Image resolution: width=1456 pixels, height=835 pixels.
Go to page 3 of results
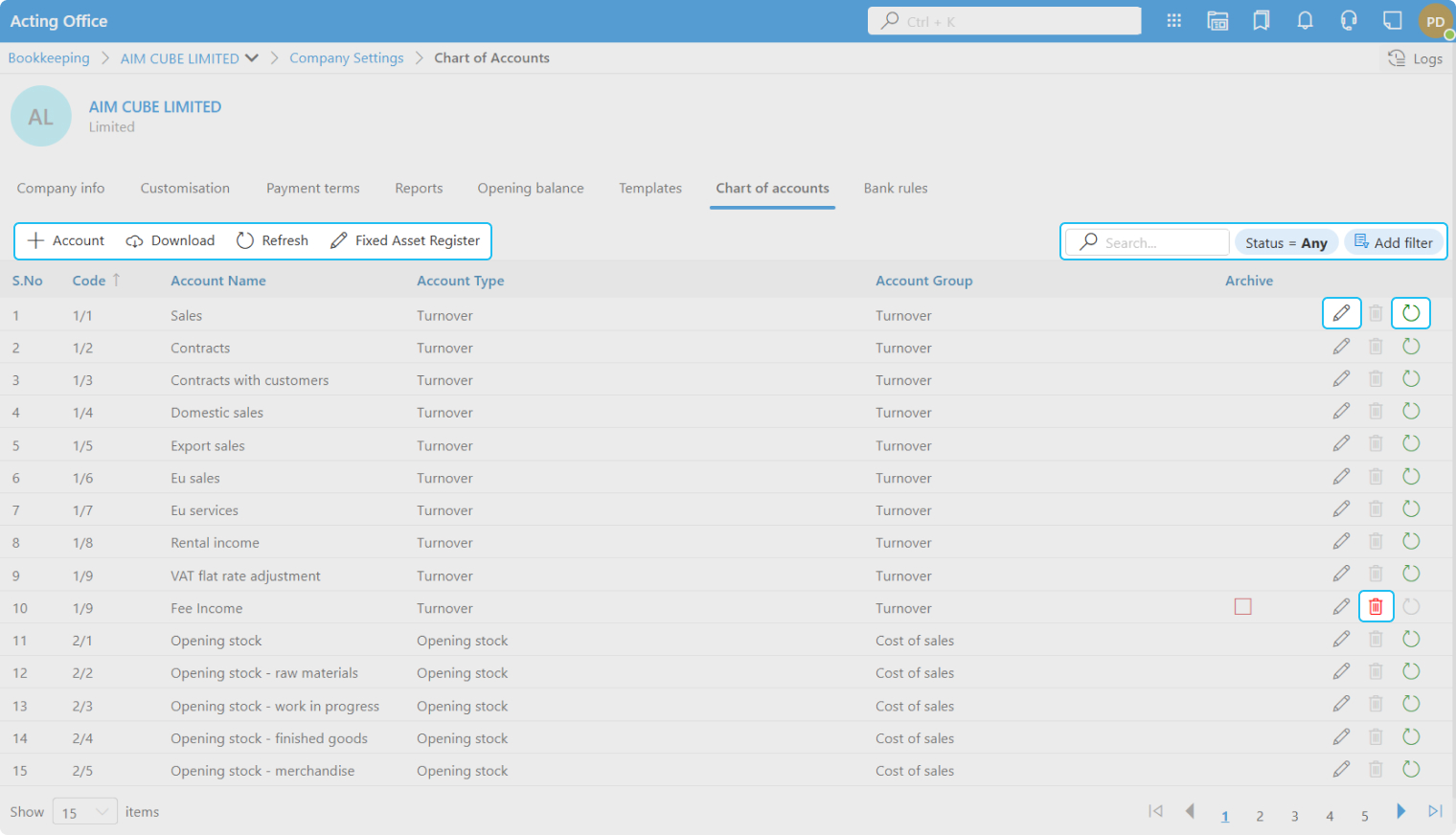(1294, 816)
